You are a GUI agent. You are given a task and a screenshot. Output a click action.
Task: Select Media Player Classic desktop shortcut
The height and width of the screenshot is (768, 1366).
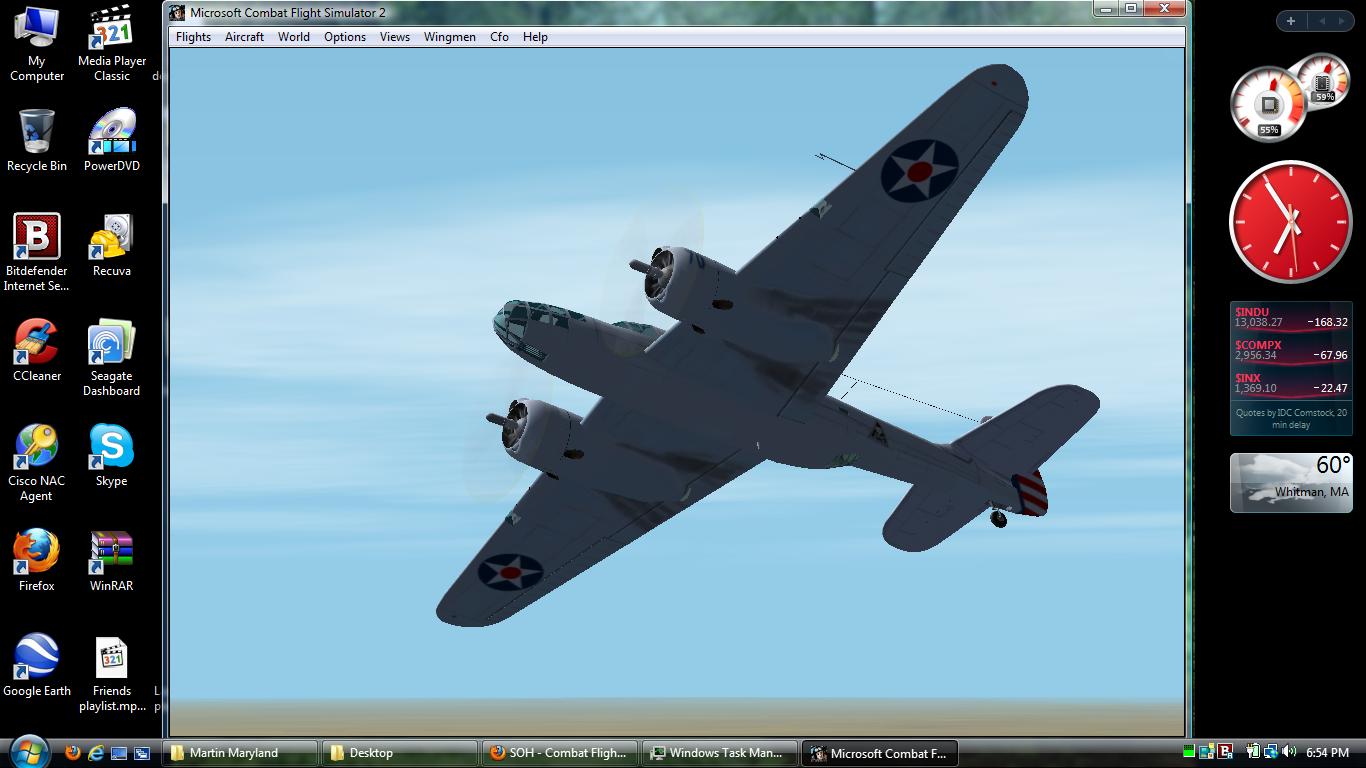click(112, 45)
